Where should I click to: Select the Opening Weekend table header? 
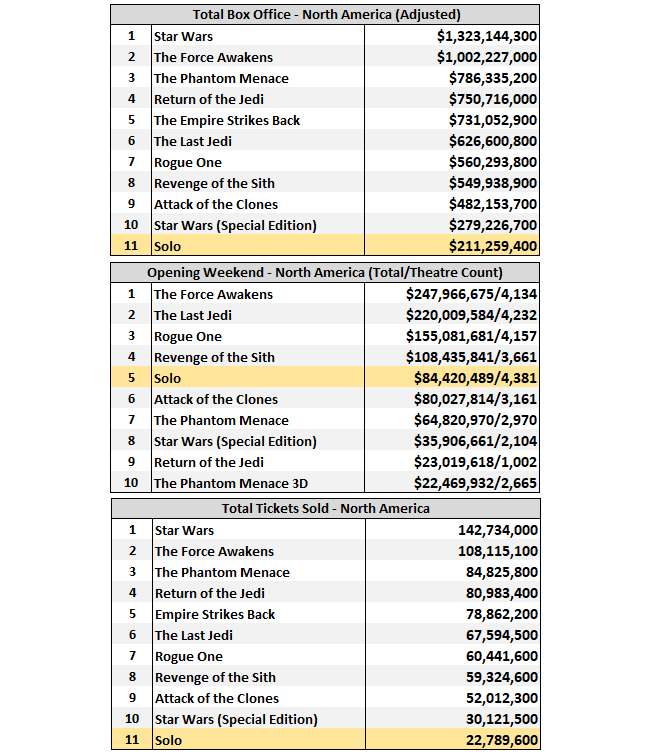point(324,272)
